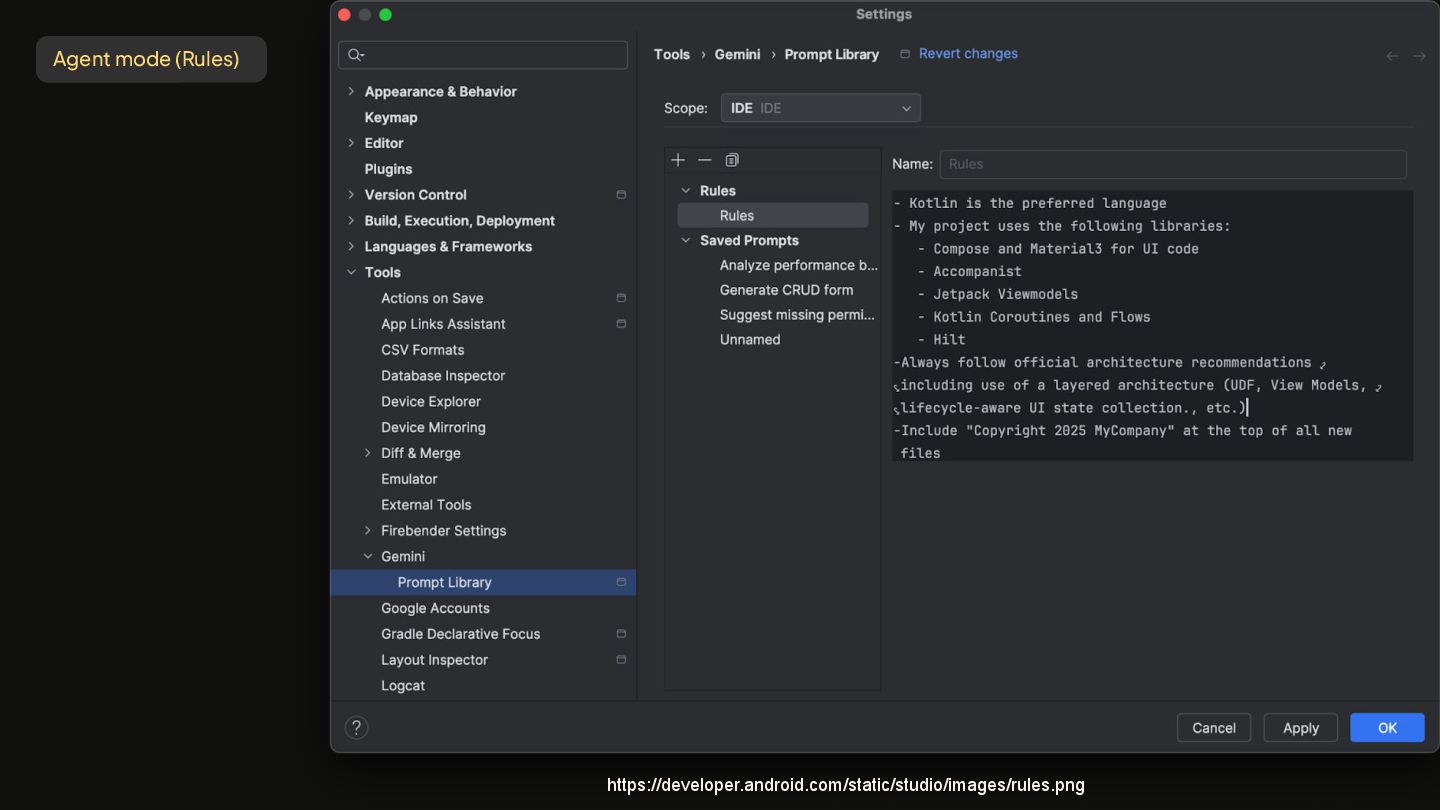Click the remove prompt minus icon
This screenshot has width=1440, height=810.
tap(705, 160)
